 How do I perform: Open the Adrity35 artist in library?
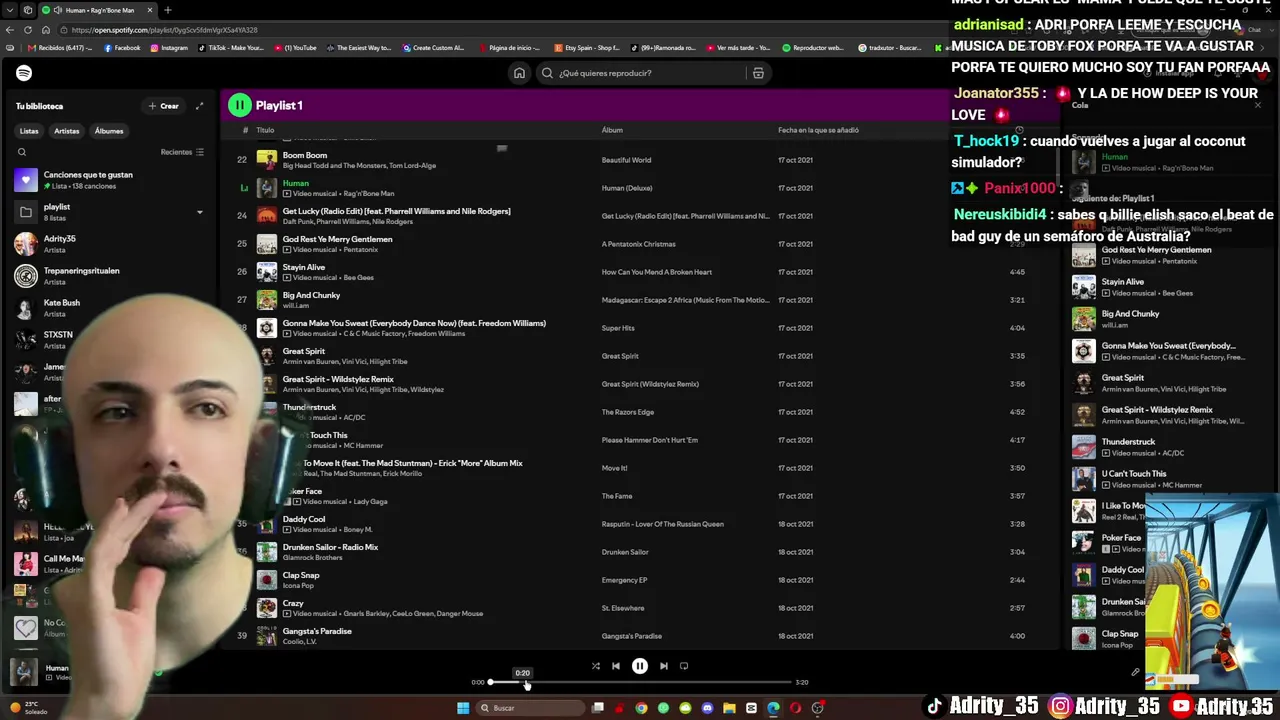click(x=108, y=244)
